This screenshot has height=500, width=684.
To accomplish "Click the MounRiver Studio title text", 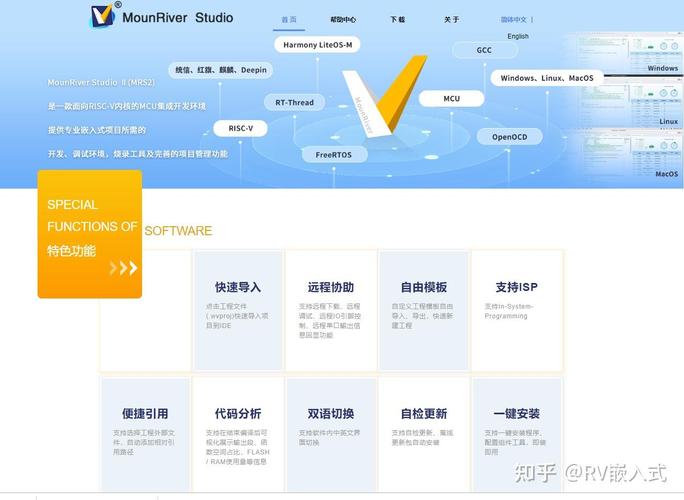I will [178, 17].
